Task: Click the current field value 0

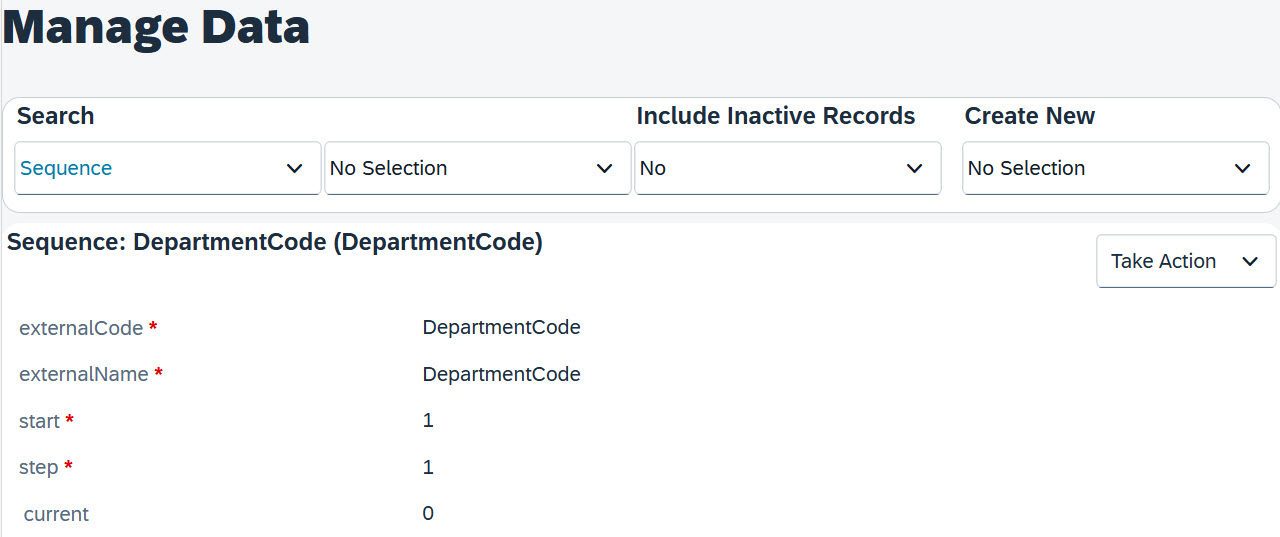Action: [x=428, y=513]
